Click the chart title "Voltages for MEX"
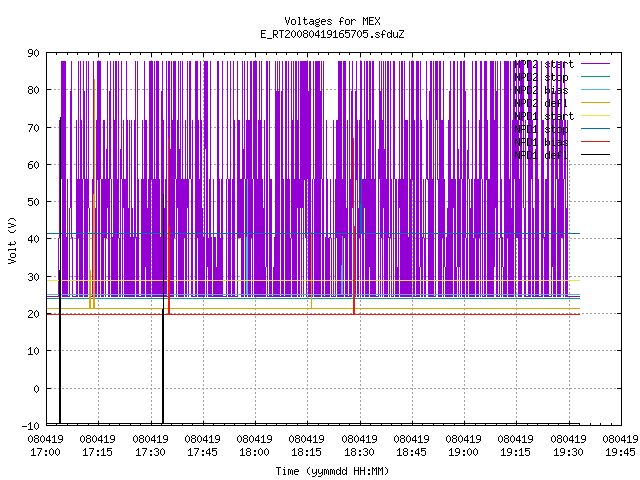Image resolution: width=640 pixels, height=480 pixels. (332, 21)
